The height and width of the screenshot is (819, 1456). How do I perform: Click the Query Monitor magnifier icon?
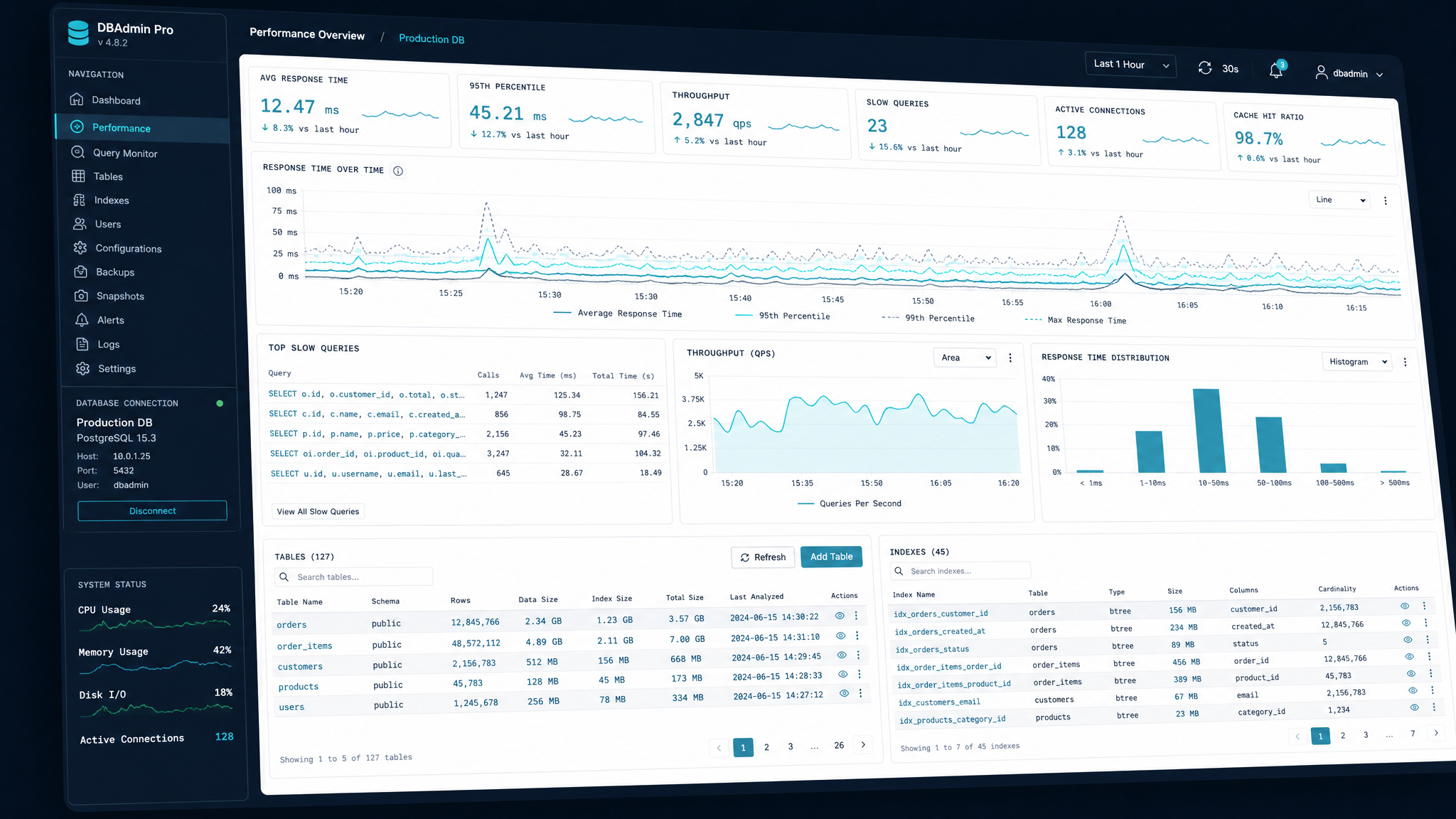(x=77, y=152)
